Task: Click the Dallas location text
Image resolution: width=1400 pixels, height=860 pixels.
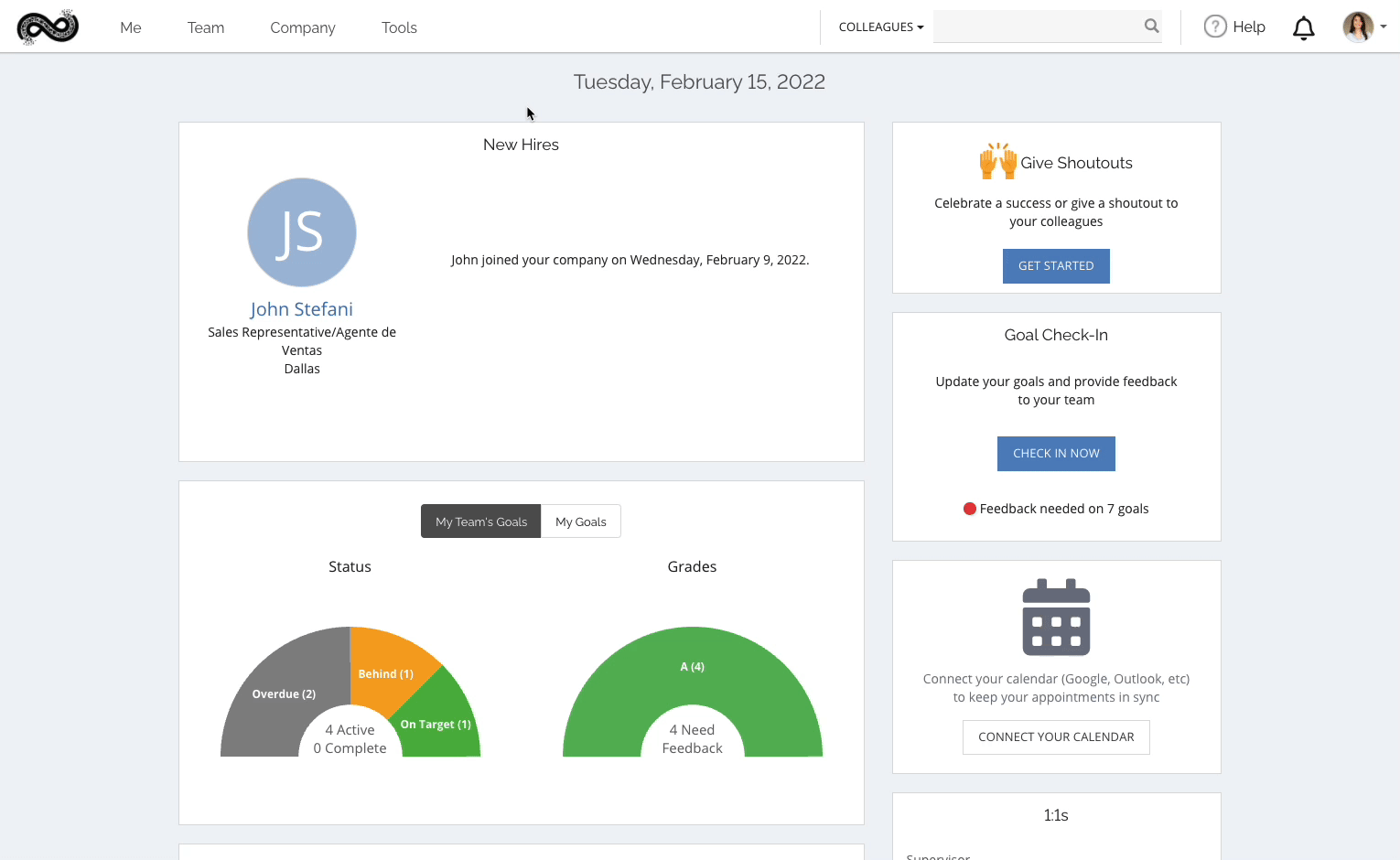Action: point(302,369)
